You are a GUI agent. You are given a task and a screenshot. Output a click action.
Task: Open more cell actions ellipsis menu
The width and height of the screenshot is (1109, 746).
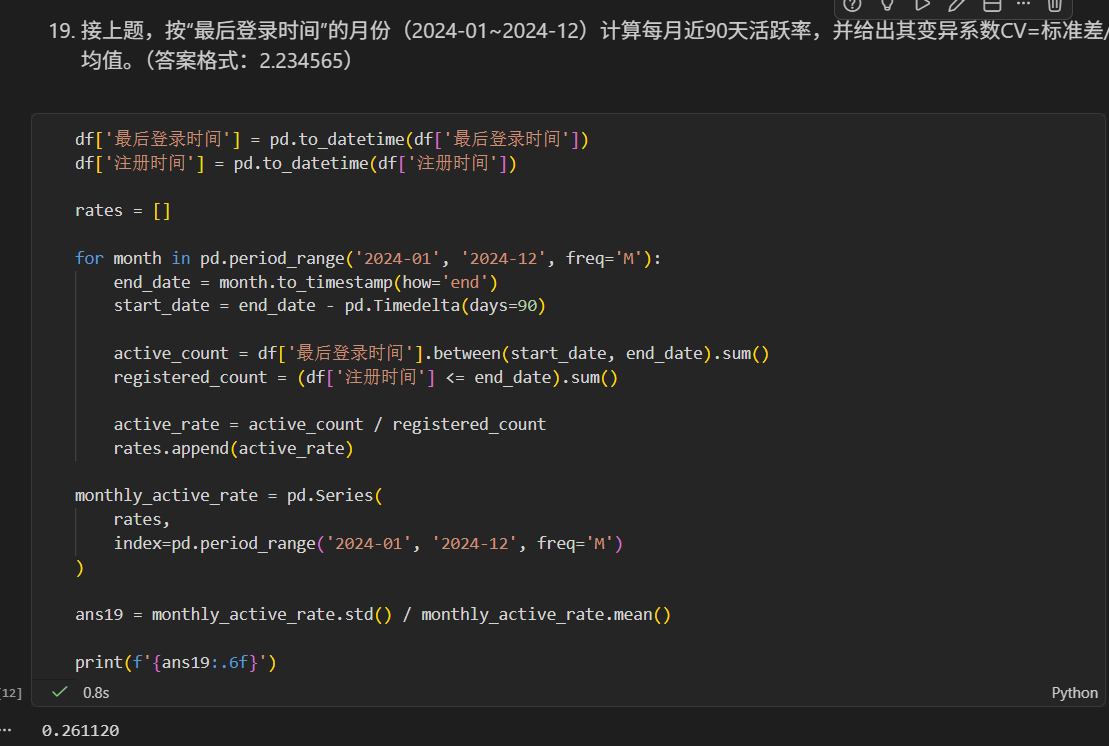(x=1023, y=4)
